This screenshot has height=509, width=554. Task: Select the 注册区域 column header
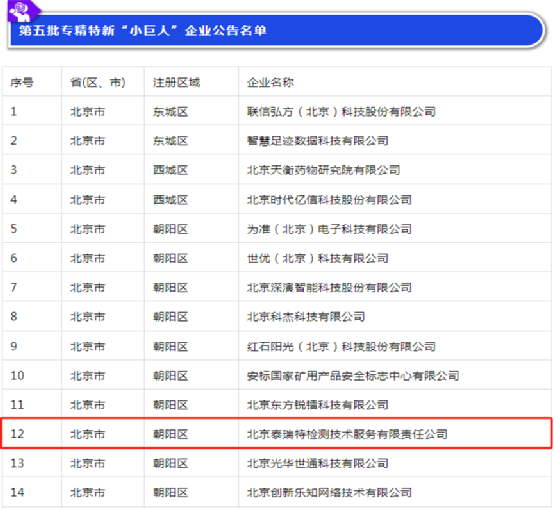(x=176, y=83)
